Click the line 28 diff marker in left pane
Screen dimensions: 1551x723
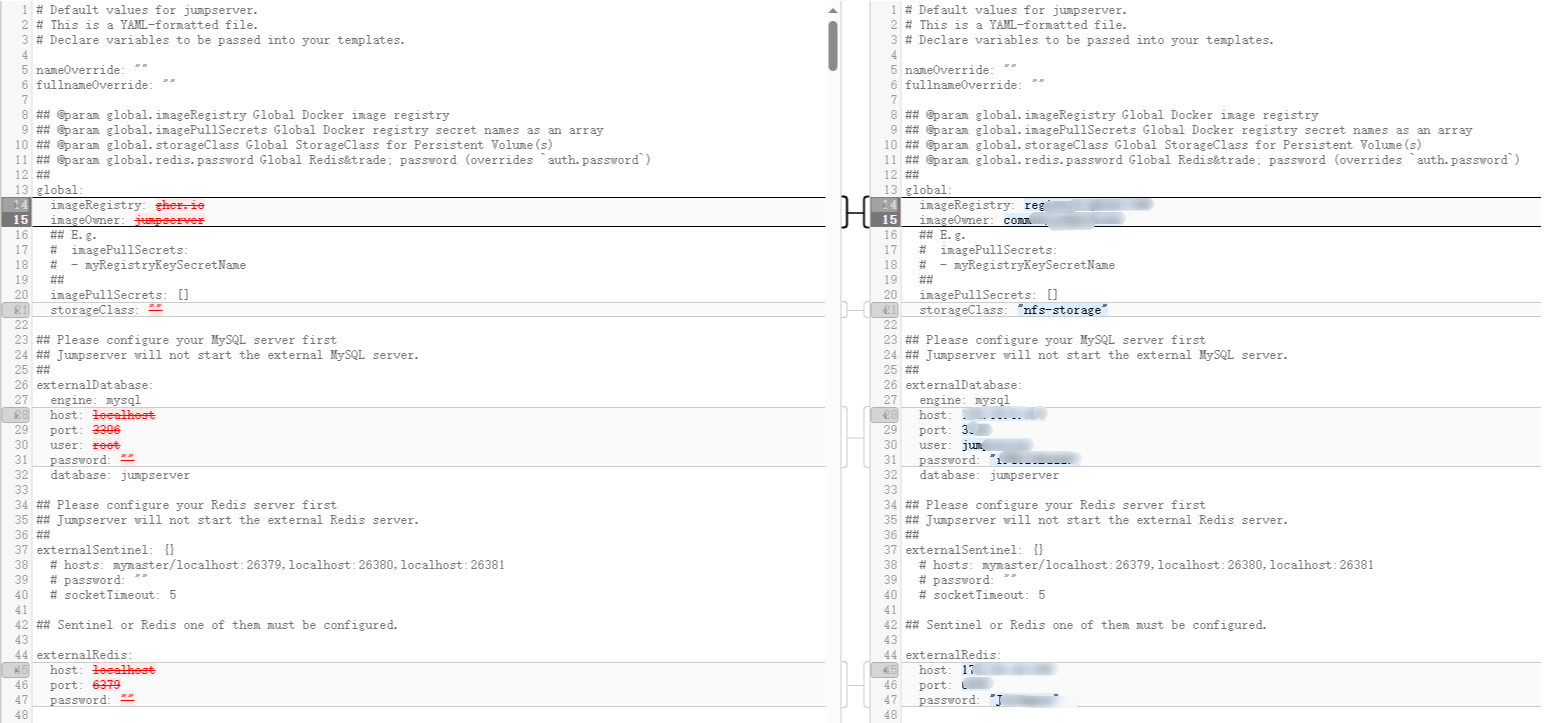pyautogui.click(x=17, y=415)
